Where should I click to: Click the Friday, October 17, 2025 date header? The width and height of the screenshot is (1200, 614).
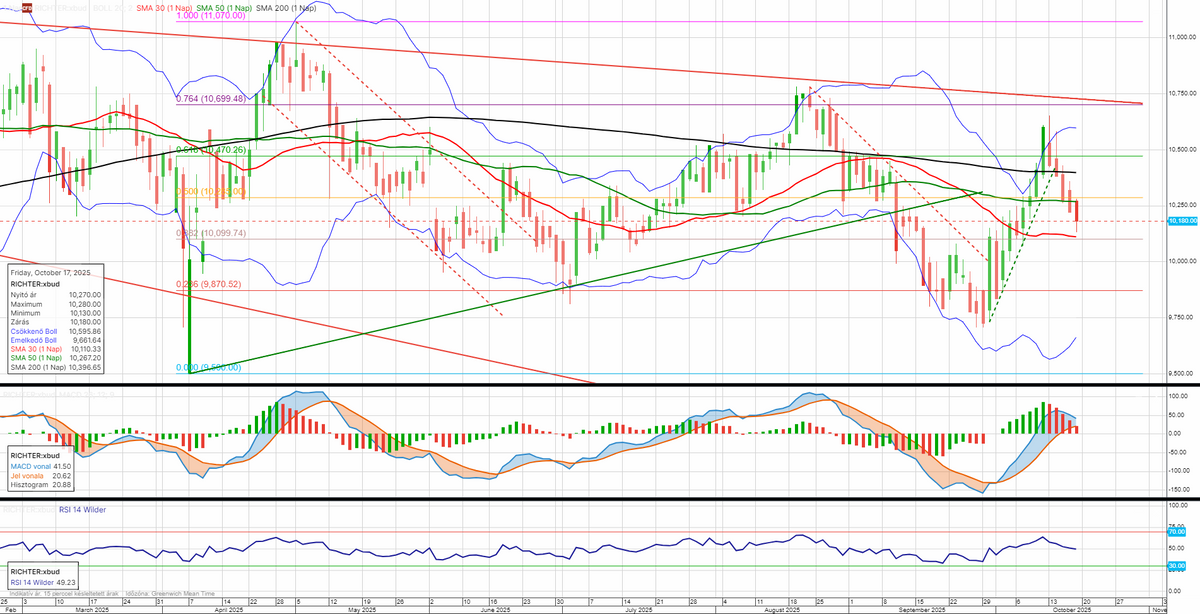pos(48,272)
